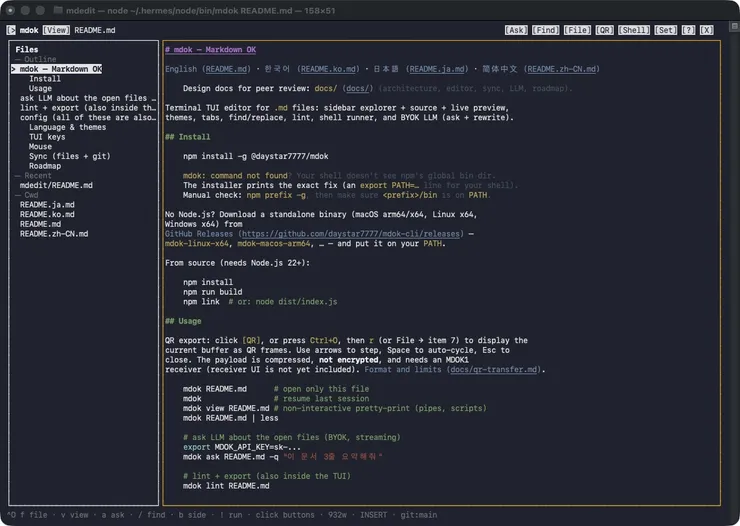Click the [X] quit button in toolbar
The height and width of the screenshot is (526, 740).
tap(706, 30)
